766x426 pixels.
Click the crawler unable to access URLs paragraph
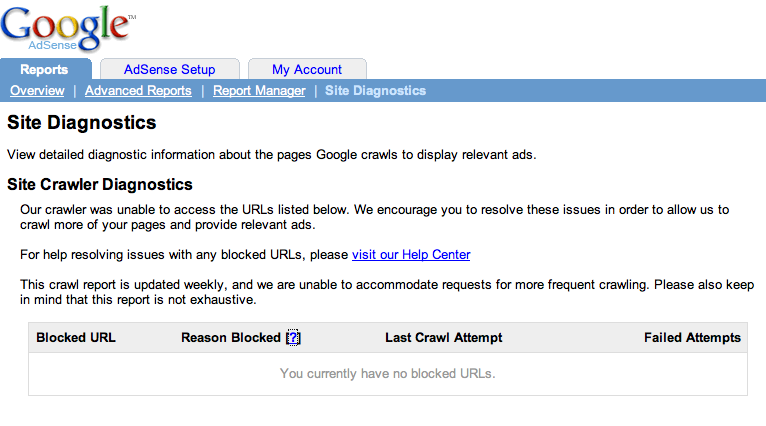point(375,217)
